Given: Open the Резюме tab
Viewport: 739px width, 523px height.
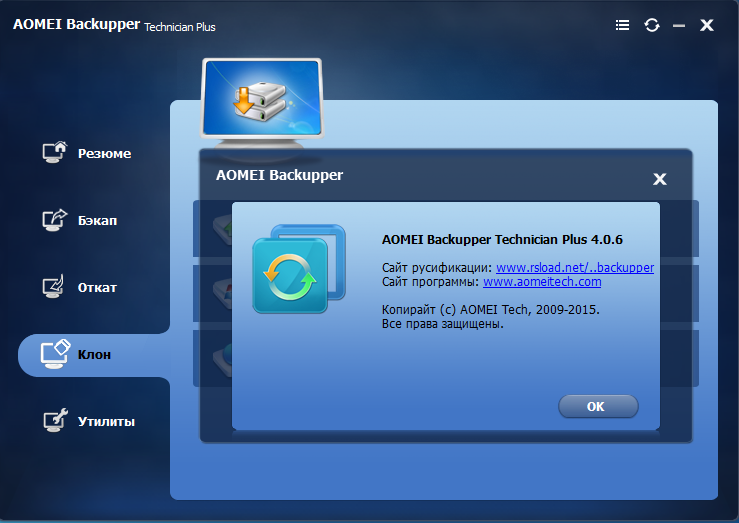Looking at the screenshot, I should [104, 154].
